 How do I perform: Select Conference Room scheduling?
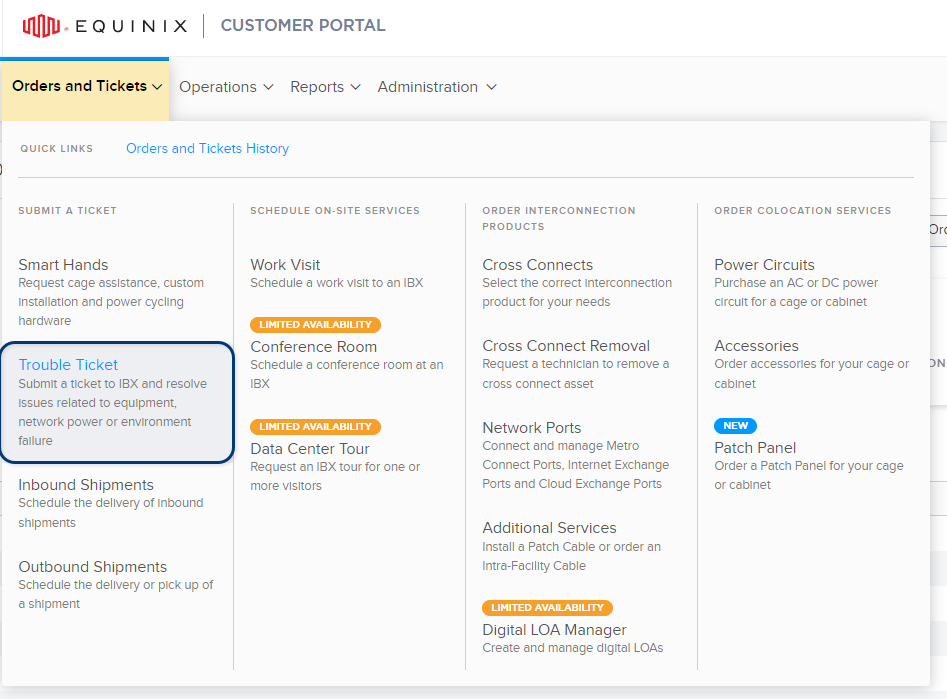point(313,347)
